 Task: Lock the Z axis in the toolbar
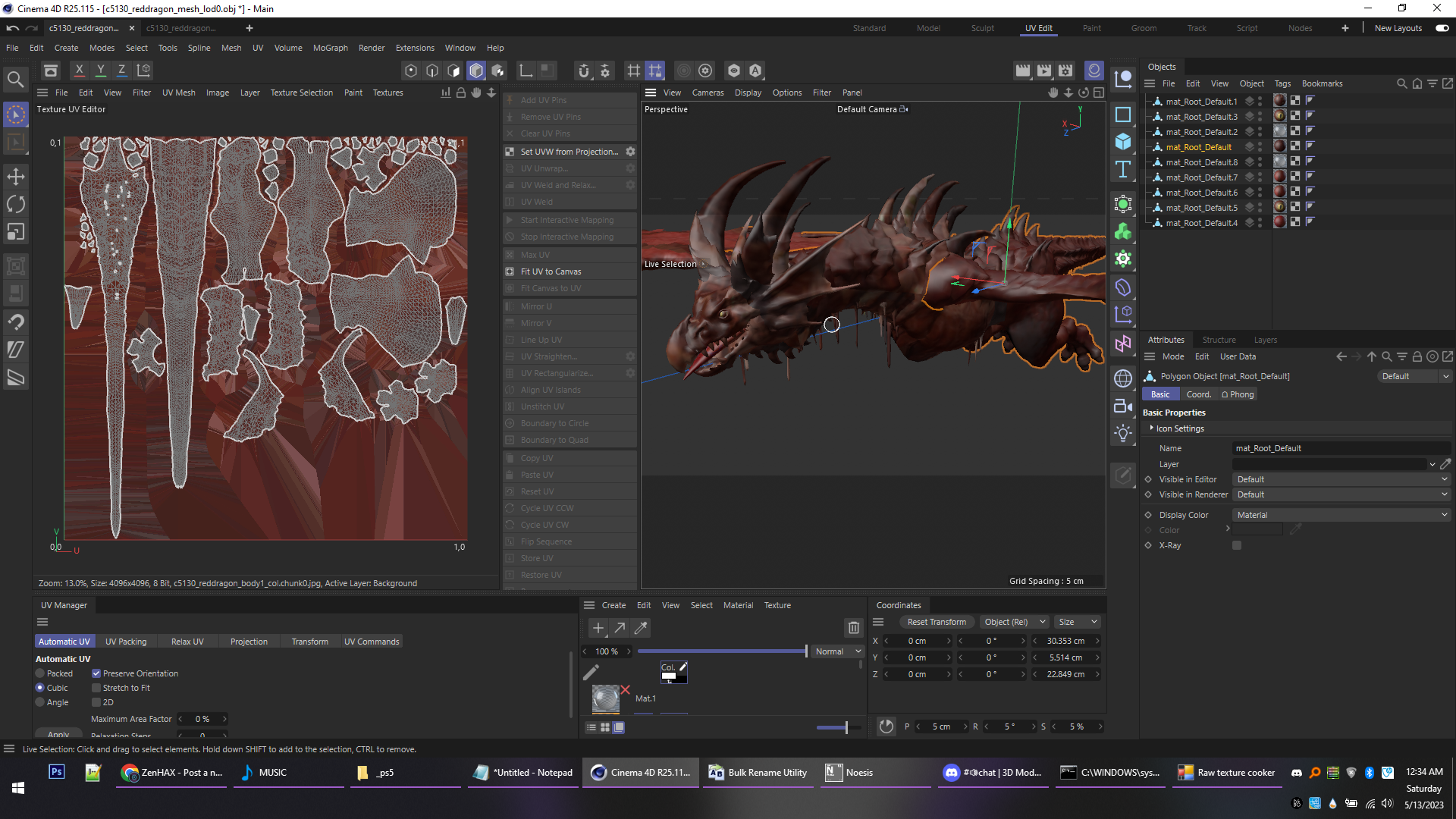coord(121,71)
